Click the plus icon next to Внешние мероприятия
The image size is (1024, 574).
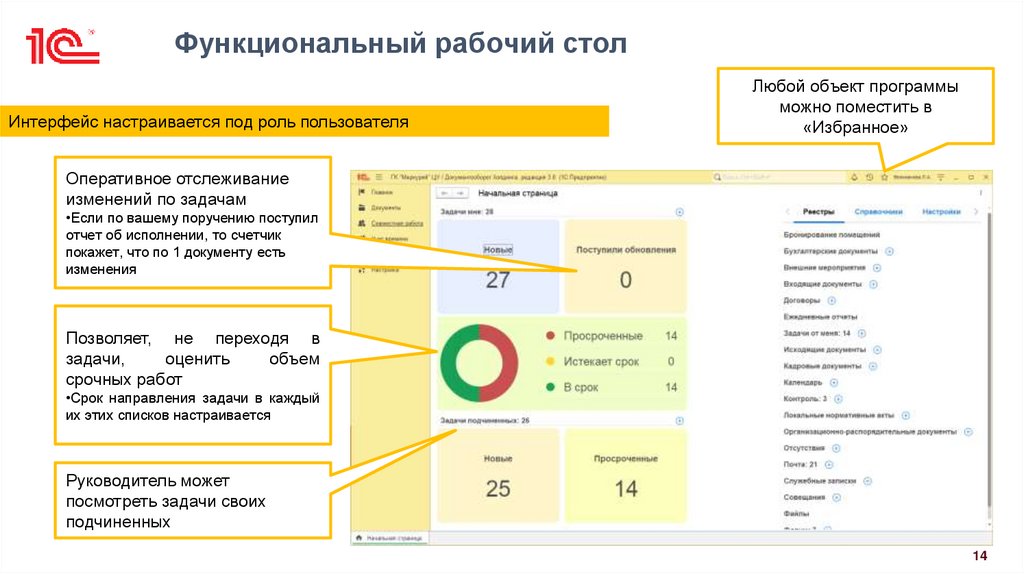point(877,268)
